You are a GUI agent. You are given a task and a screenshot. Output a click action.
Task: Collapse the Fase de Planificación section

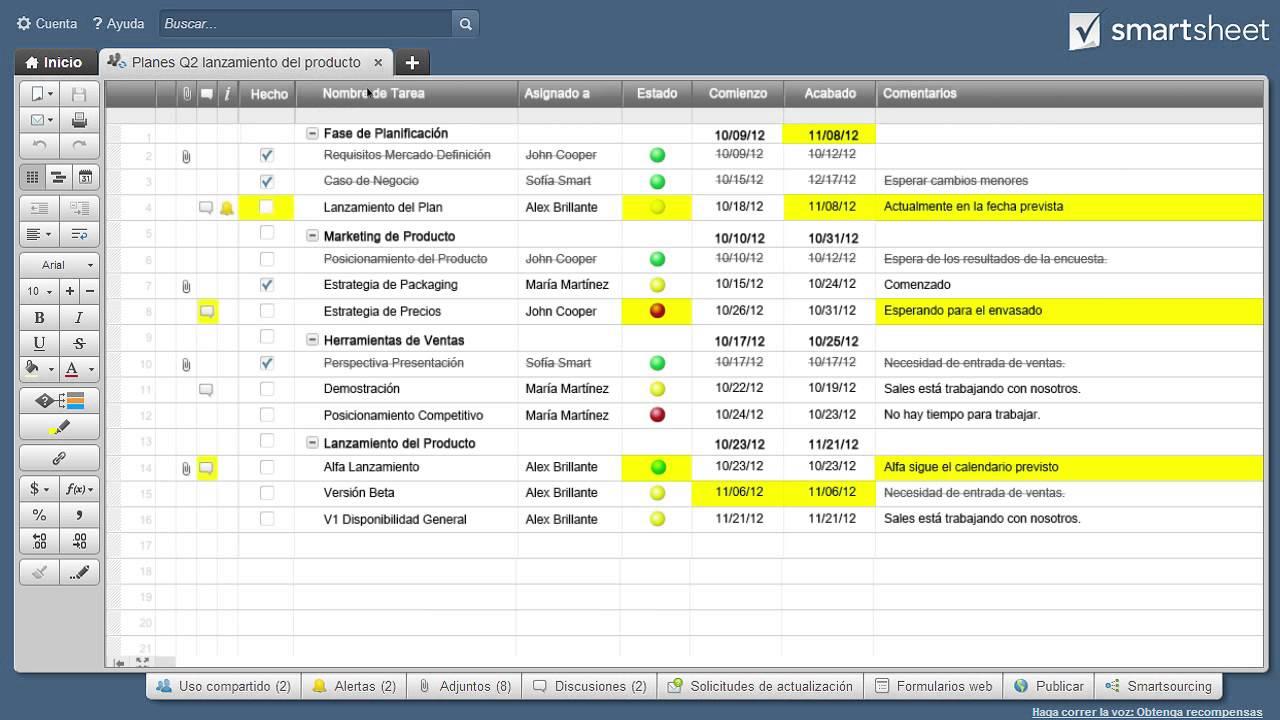[x=311, y=133]
